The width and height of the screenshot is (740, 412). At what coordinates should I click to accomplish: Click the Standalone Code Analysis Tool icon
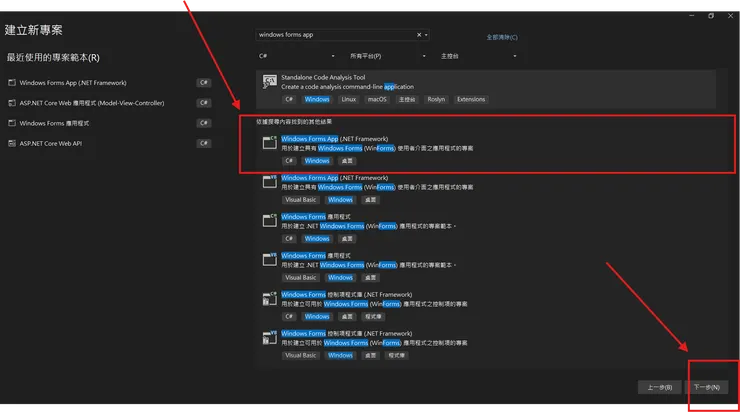click(269, 82)
